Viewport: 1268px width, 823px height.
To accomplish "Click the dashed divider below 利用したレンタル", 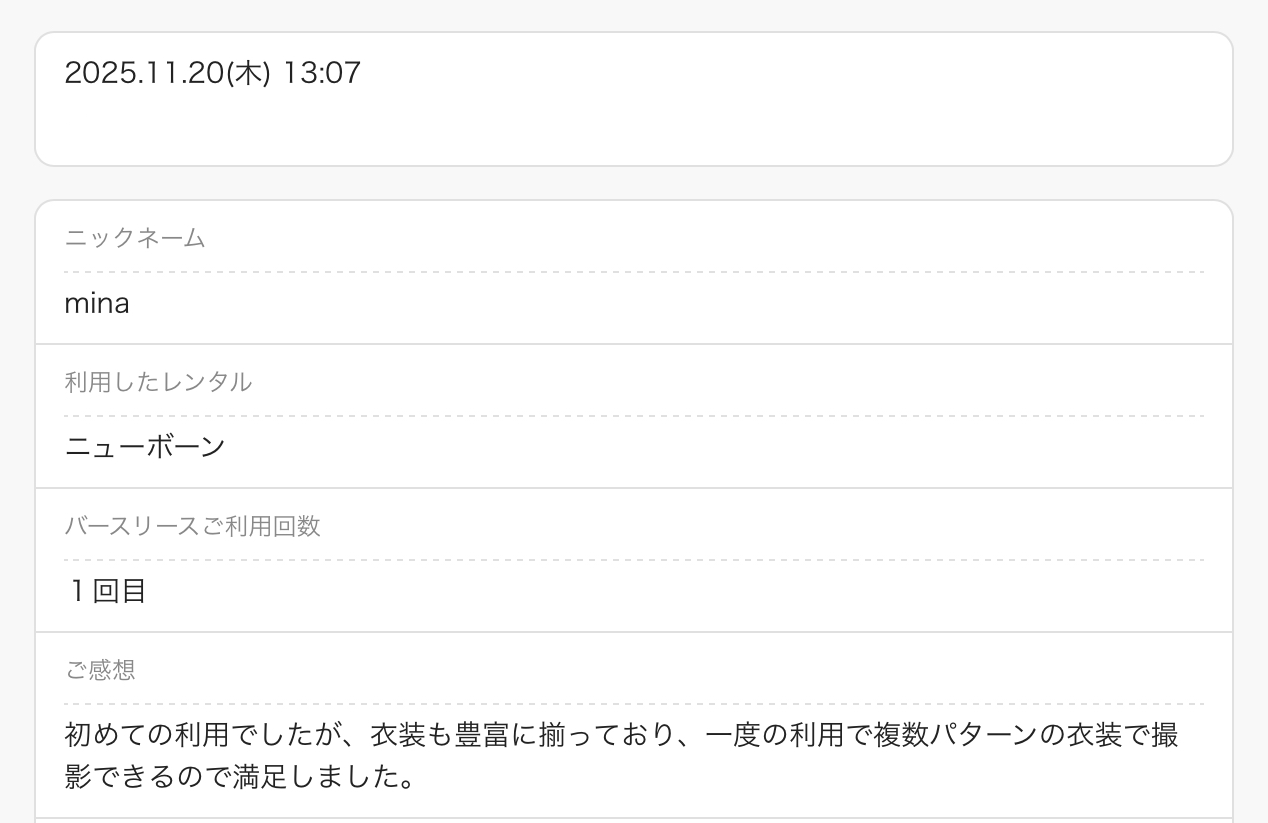I will pyautogui.click(x=634, y=416).
